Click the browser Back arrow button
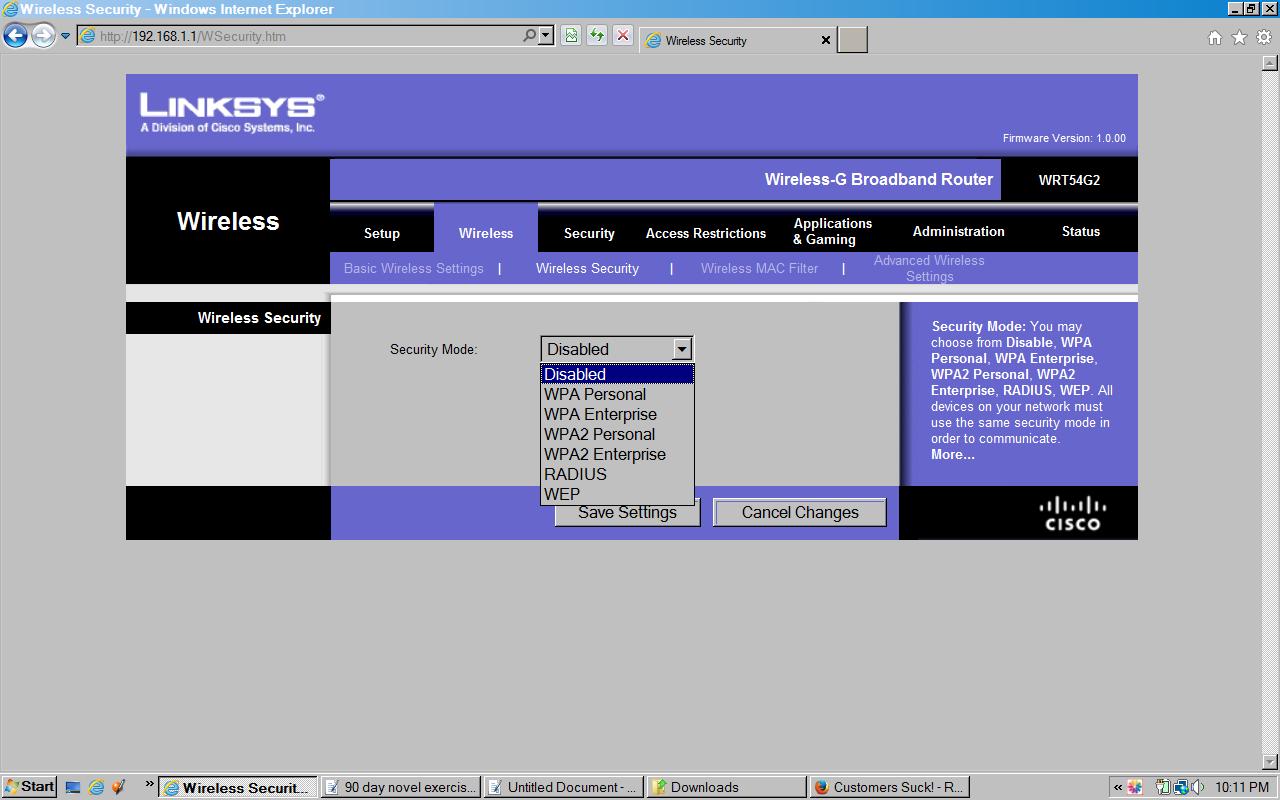 coord(15,36)
